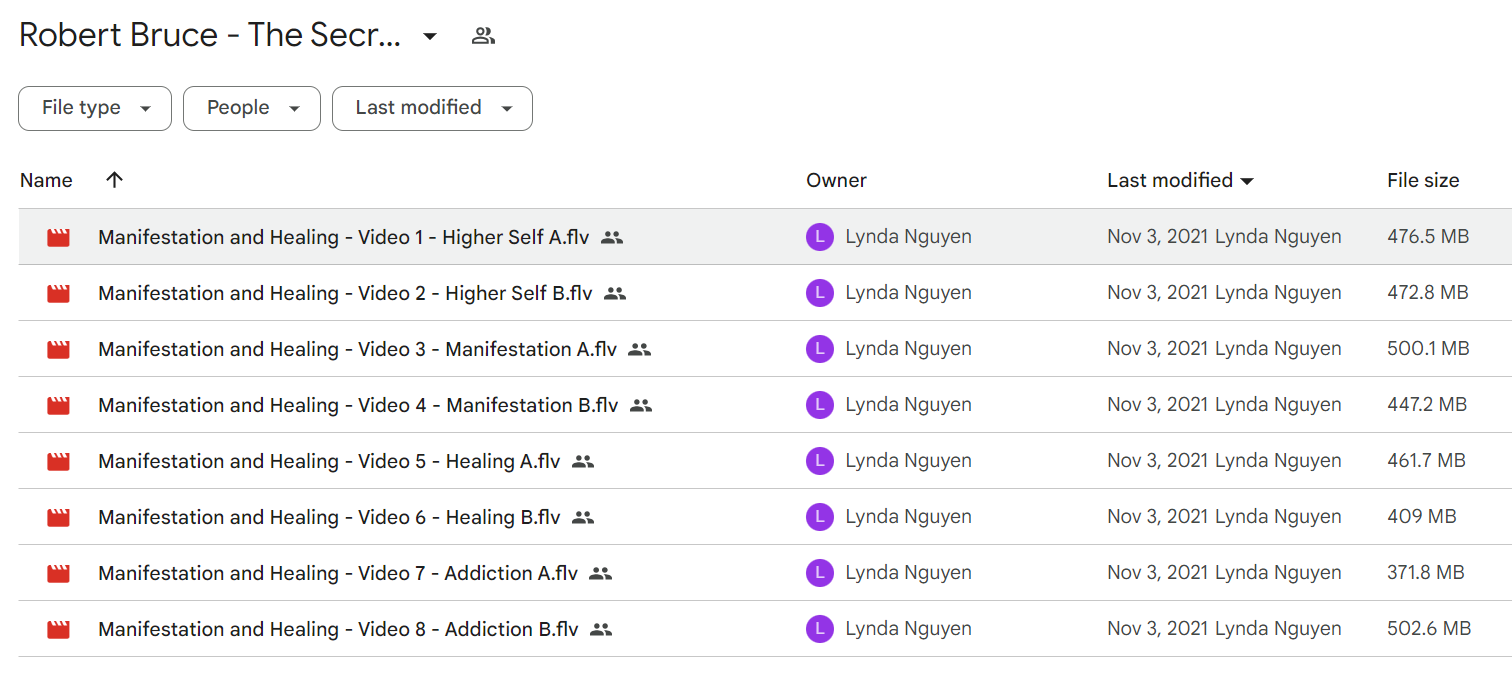This screenshot has width=1512, height=683.
Task: Open the File type filter
Action: coord(95,108)
